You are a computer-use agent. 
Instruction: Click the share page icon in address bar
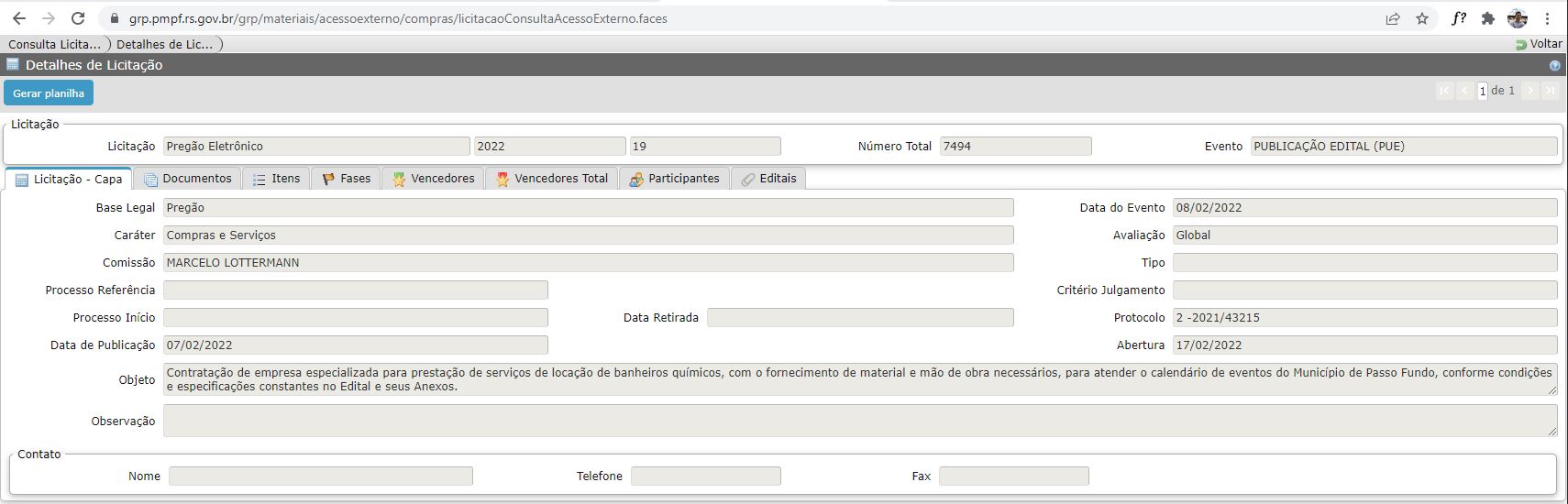click(1393, 18)
